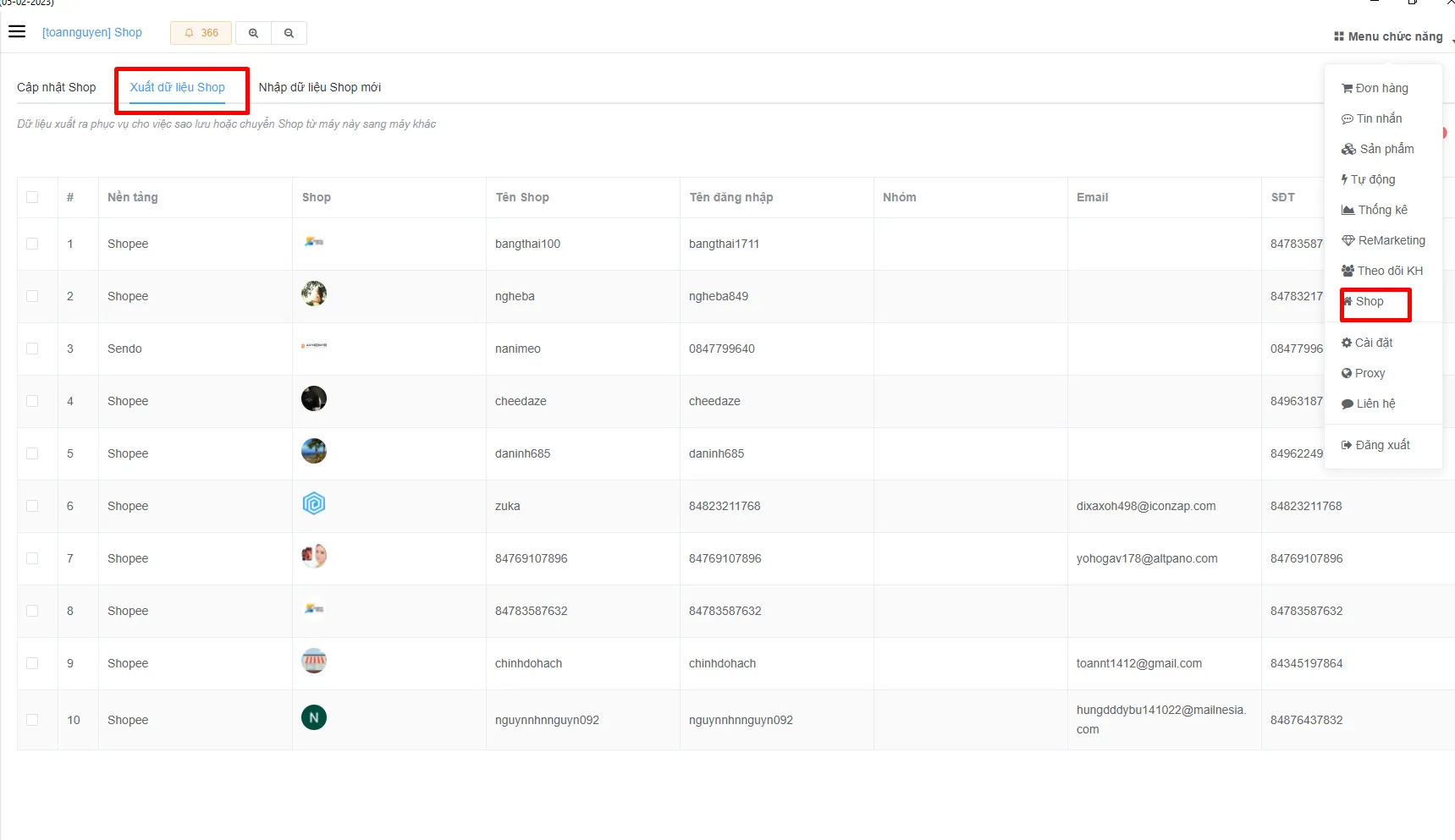Open Cài đặt settings entry
The height and width of the screenshot is (840, 1455).
[x=1366, y=343]
